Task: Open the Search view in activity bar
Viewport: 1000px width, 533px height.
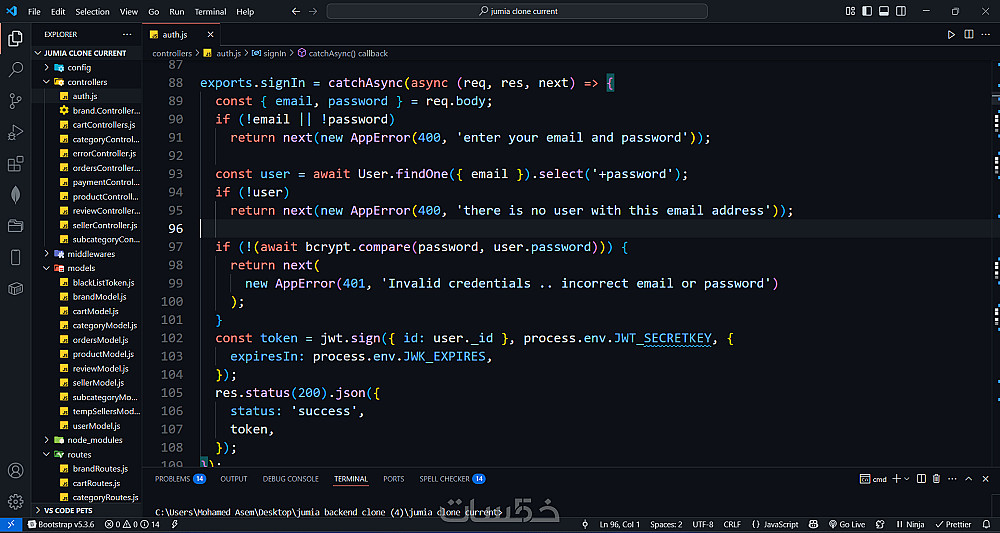Action: (15, 69)
